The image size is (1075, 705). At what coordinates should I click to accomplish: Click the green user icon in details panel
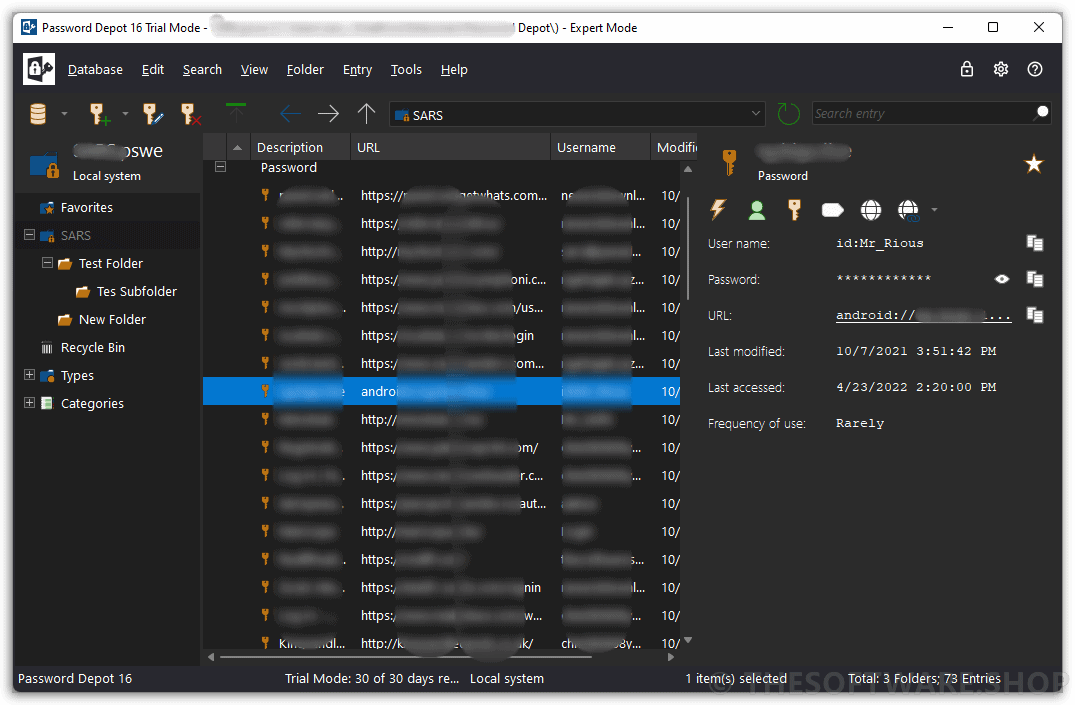[757, 210]
